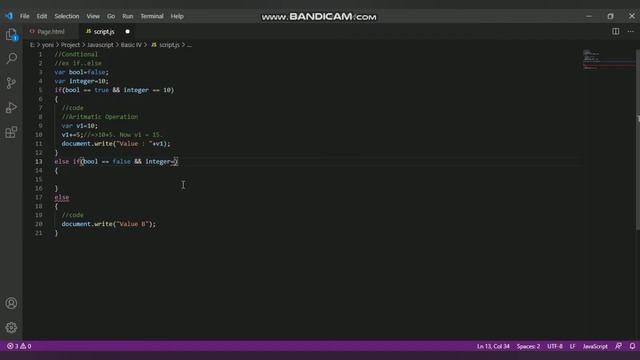Click the //Aritmatic Operation comment

pos(100,117)
